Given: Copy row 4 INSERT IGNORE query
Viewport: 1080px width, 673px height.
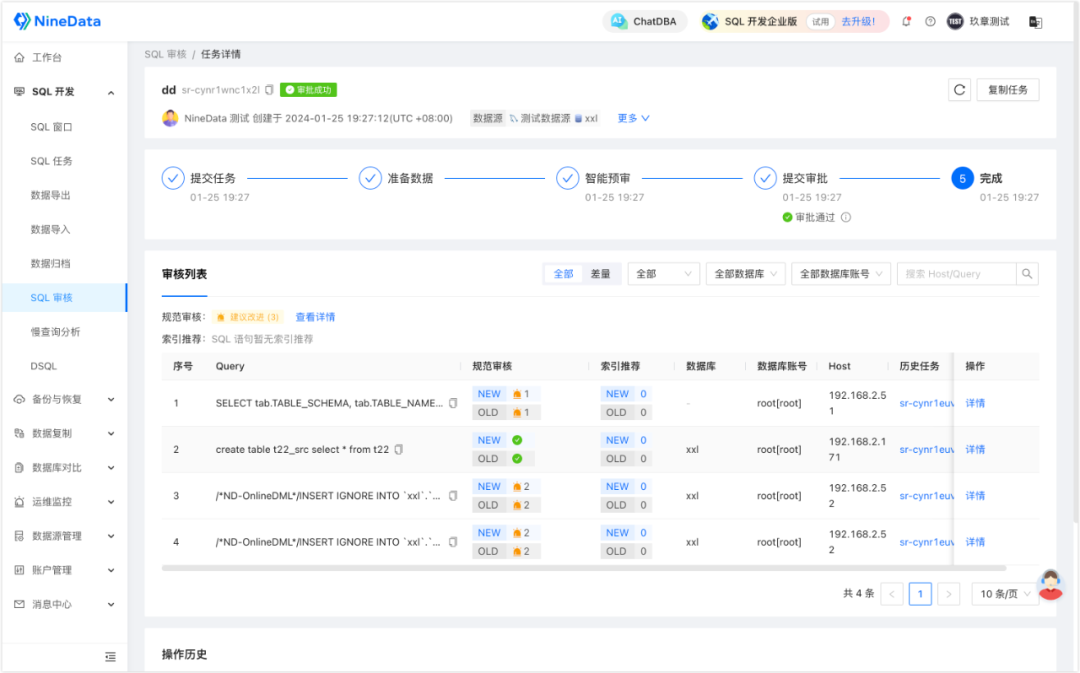Looking at the screenshot, I should [453, 542].
